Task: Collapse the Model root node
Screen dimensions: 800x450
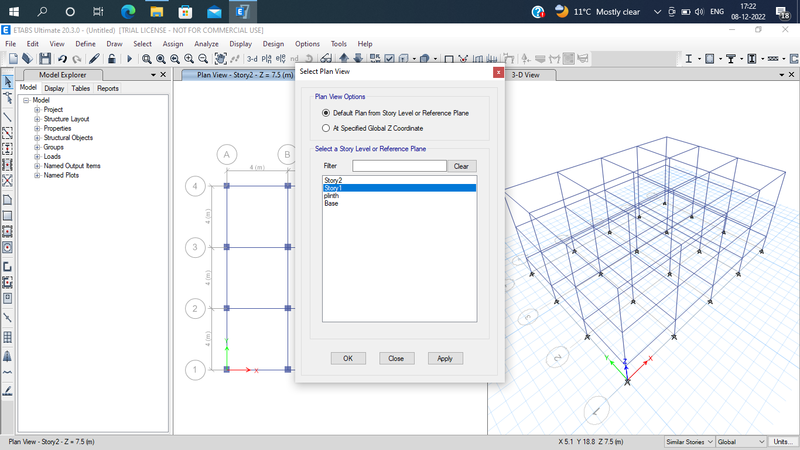Action: coord(26,101)
